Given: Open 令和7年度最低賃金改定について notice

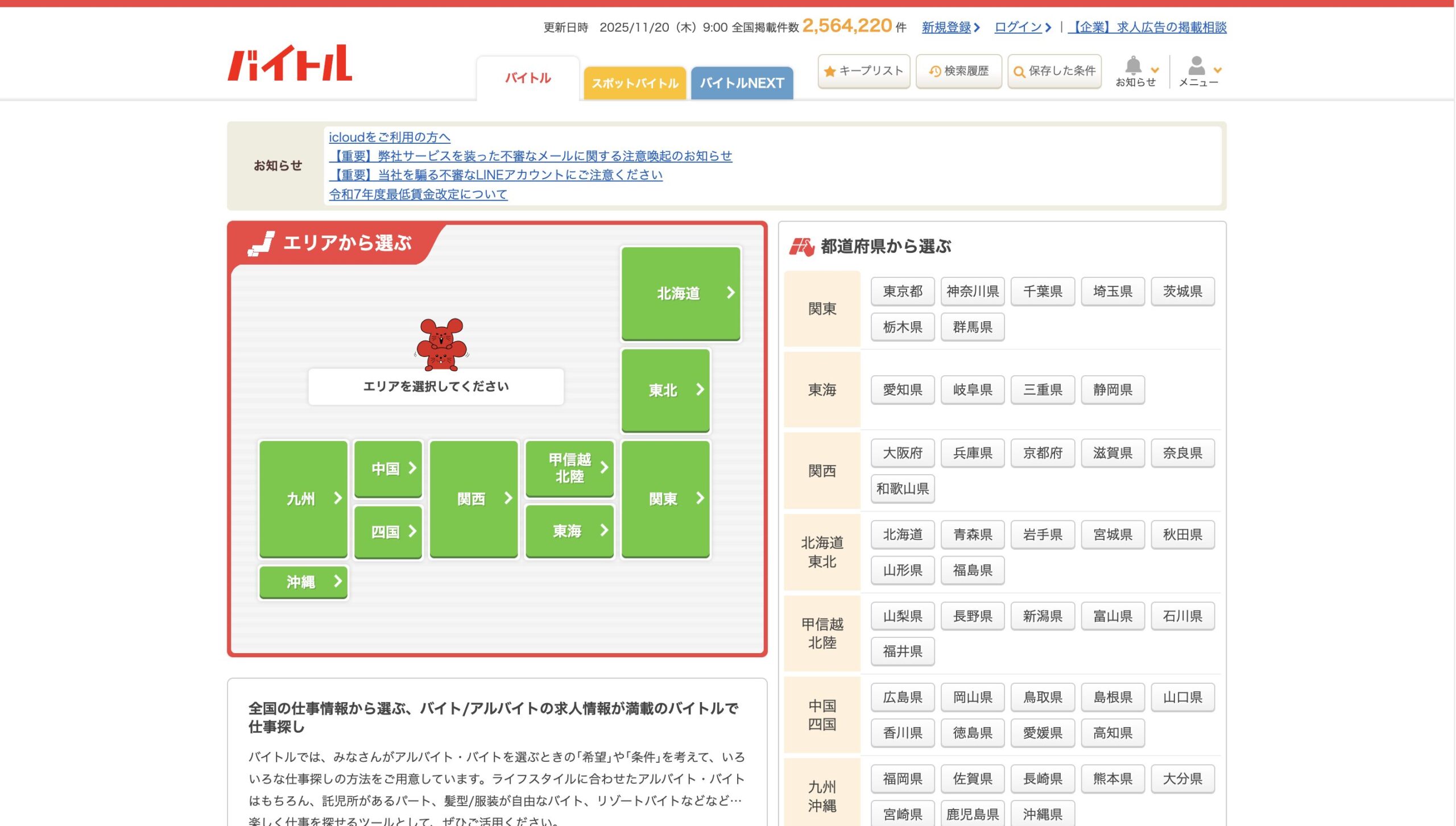Looking at the screenshot, I should point(418,194).
